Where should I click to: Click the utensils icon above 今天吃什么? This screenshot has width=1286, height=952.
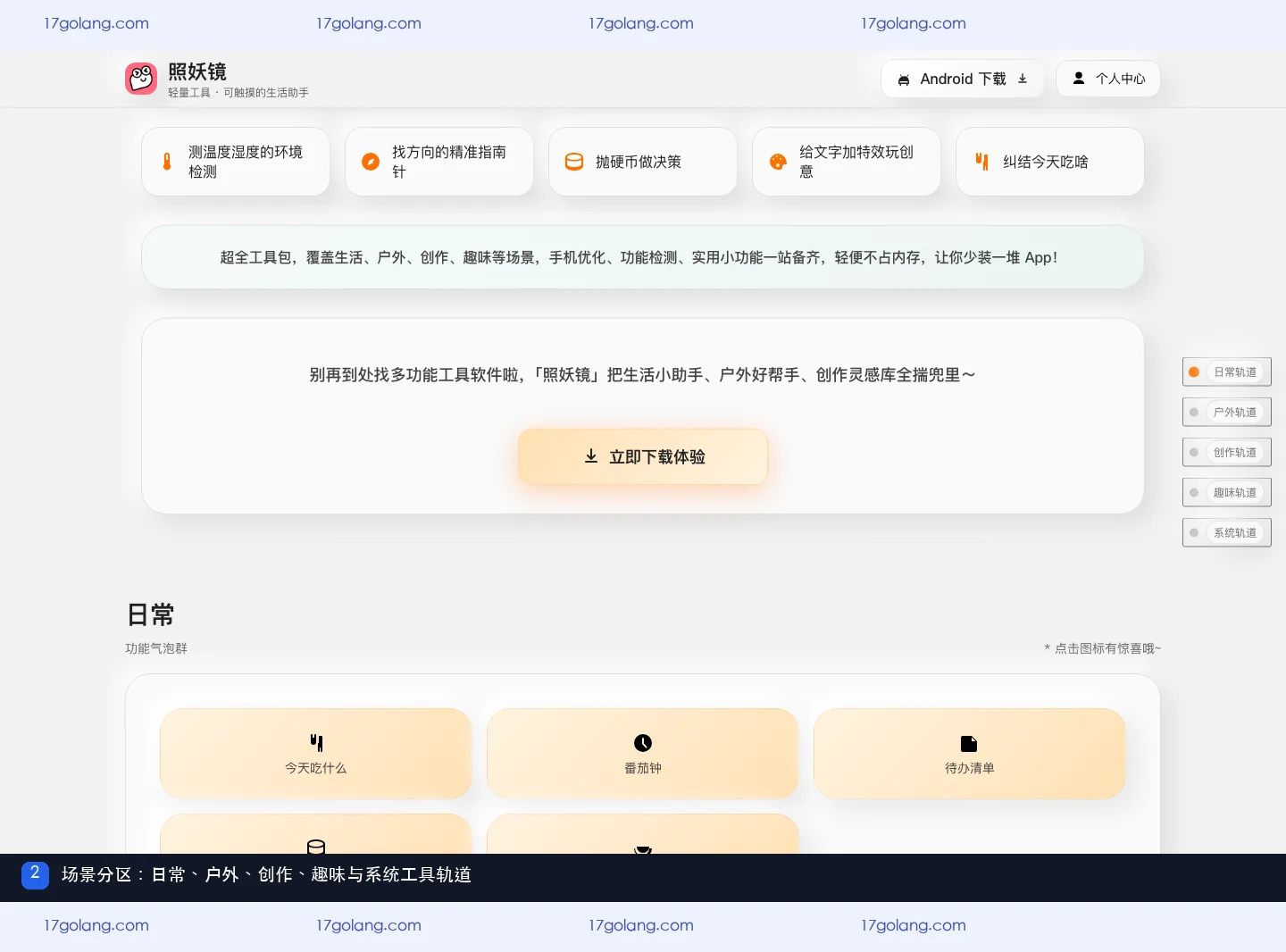pos(316,743)
